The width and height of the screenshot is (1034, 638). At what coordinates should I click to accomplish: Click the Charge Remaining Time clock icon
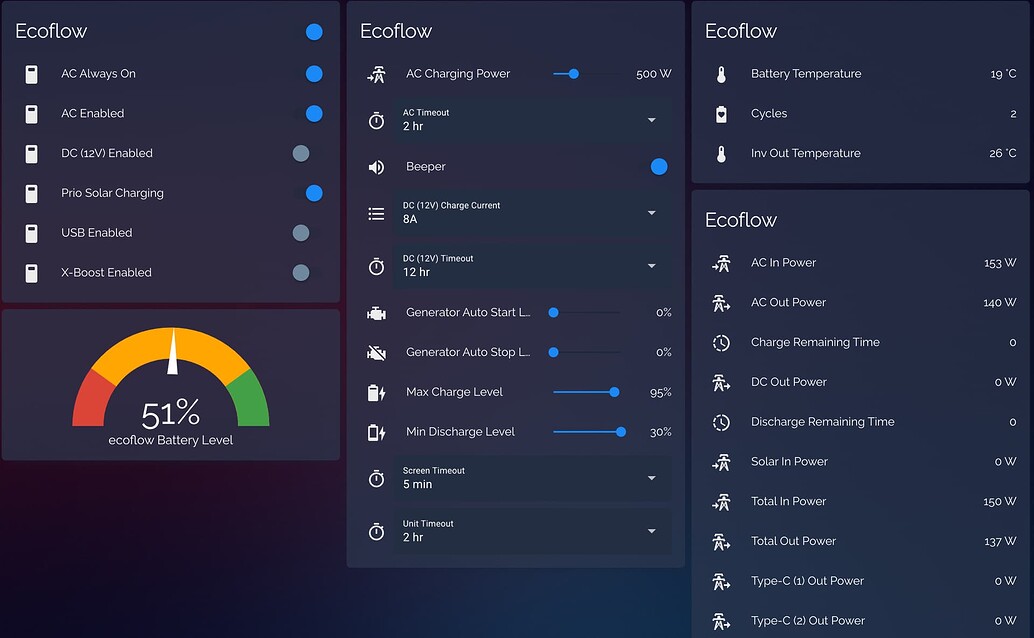(721, 342)
